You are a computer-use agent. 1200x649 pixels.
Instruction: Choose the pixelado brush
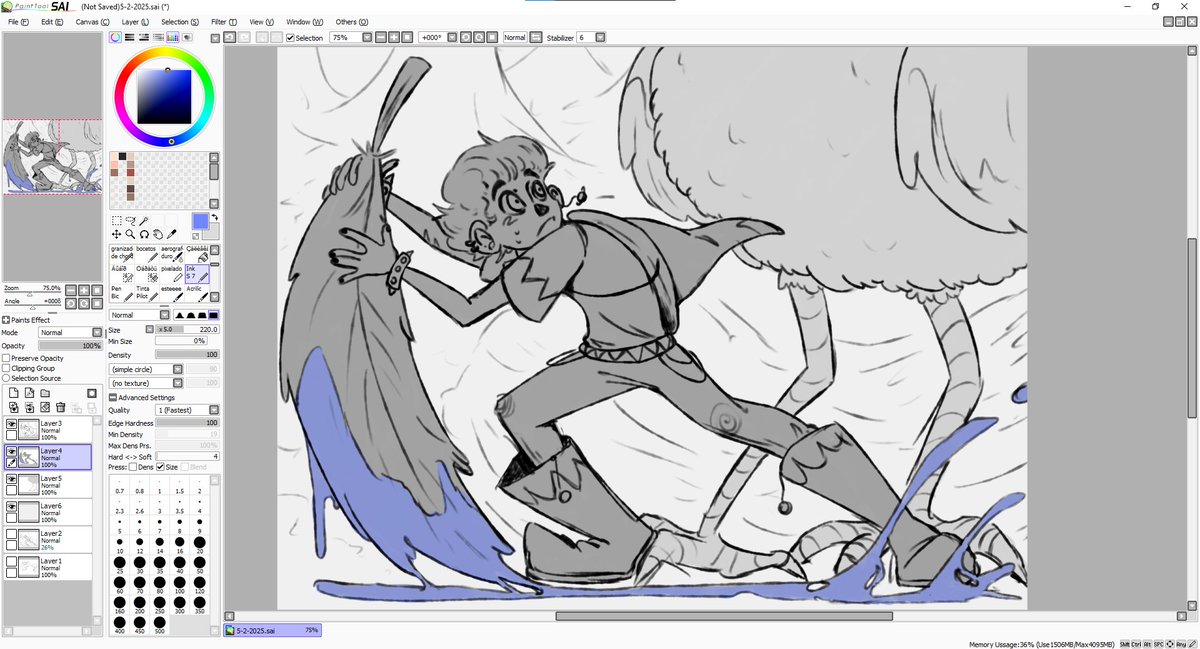click(172, 274)
